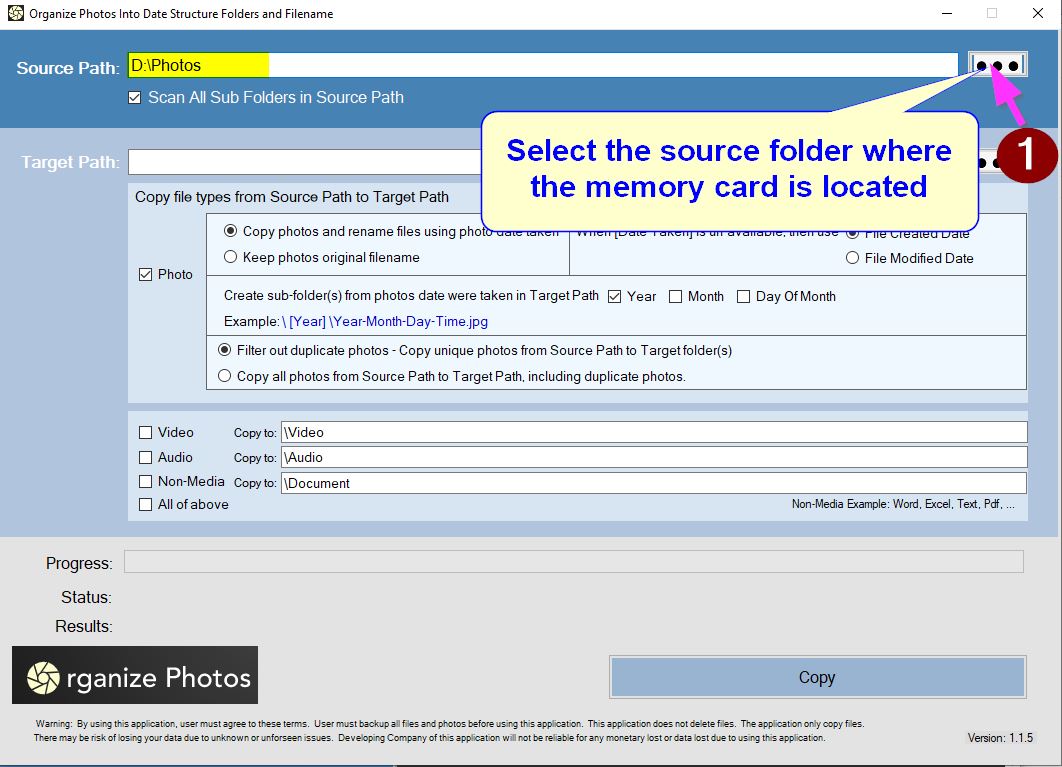Toggle the Photo checkbox
This screenshot has height=767, width=1062.
[146, 275]
